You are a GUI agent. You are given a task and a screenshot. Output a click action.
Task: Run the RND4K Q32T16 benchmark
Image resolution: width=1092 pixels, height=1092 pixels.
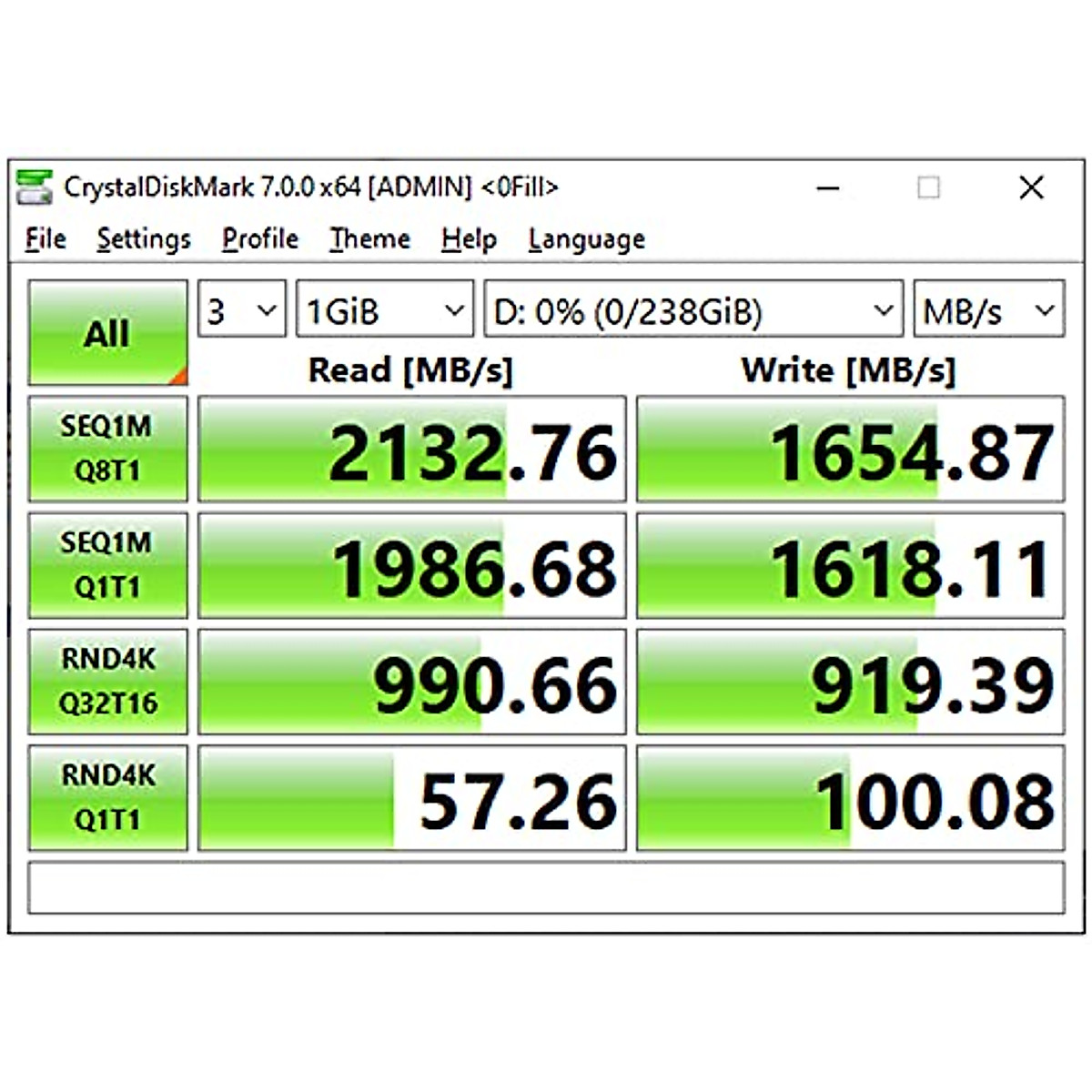[x=107, y=682]
